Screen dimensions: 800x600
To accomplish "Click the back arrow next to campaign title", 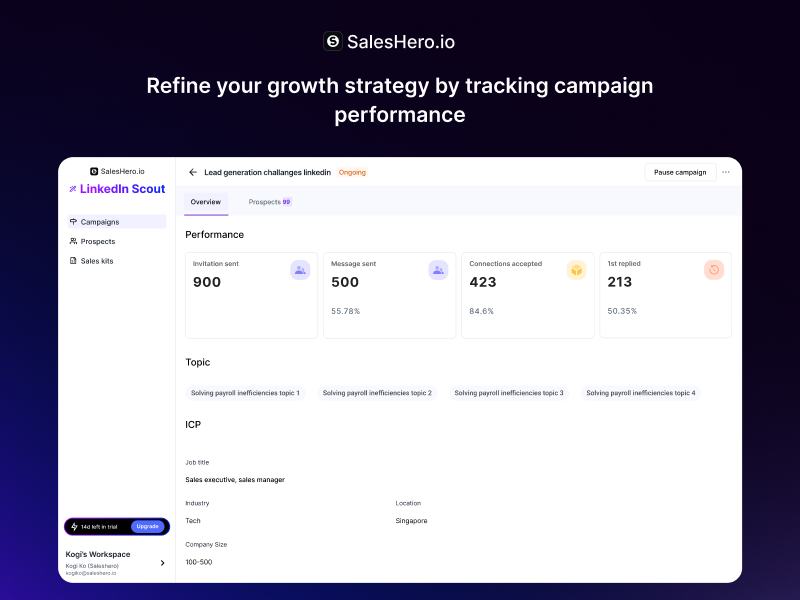I will click(x=192, y=172).
